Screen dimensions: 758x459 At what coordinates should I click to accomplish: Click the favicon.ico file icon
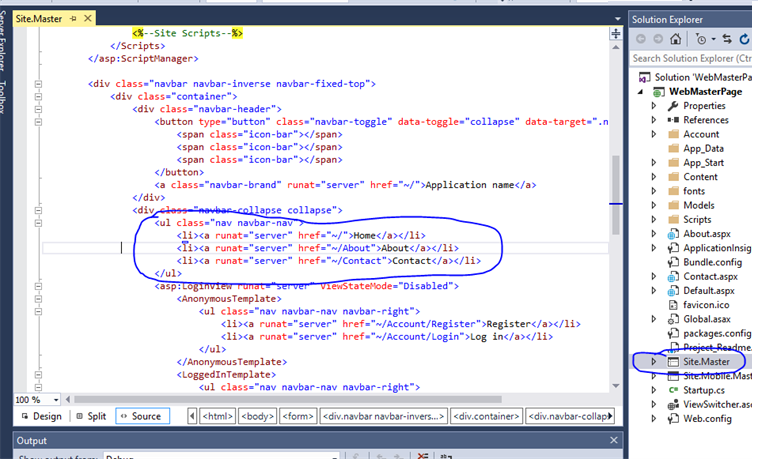(x=673, y=305)
